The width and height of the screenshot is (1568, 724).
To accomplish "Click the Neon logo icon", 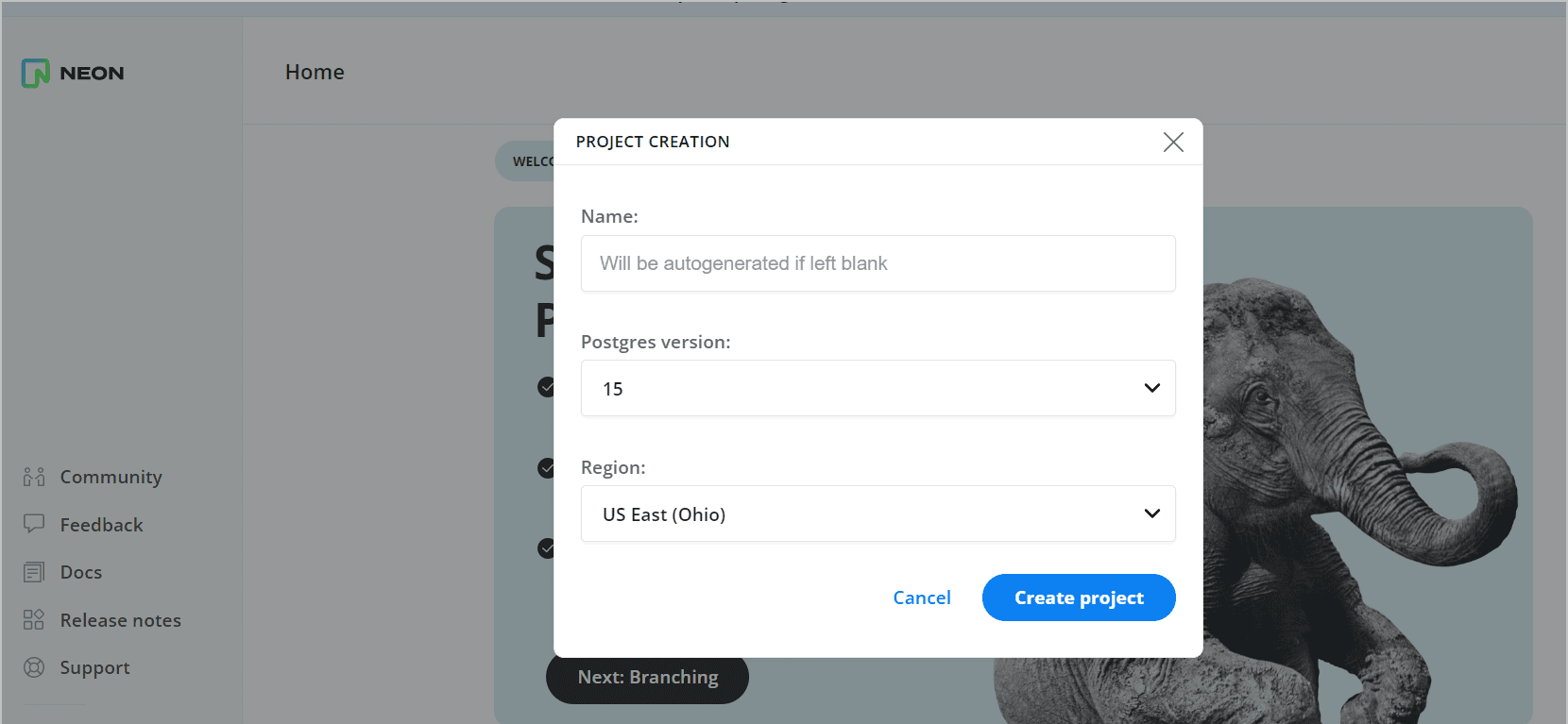I will pyautogui.click(x=35, y=73).
